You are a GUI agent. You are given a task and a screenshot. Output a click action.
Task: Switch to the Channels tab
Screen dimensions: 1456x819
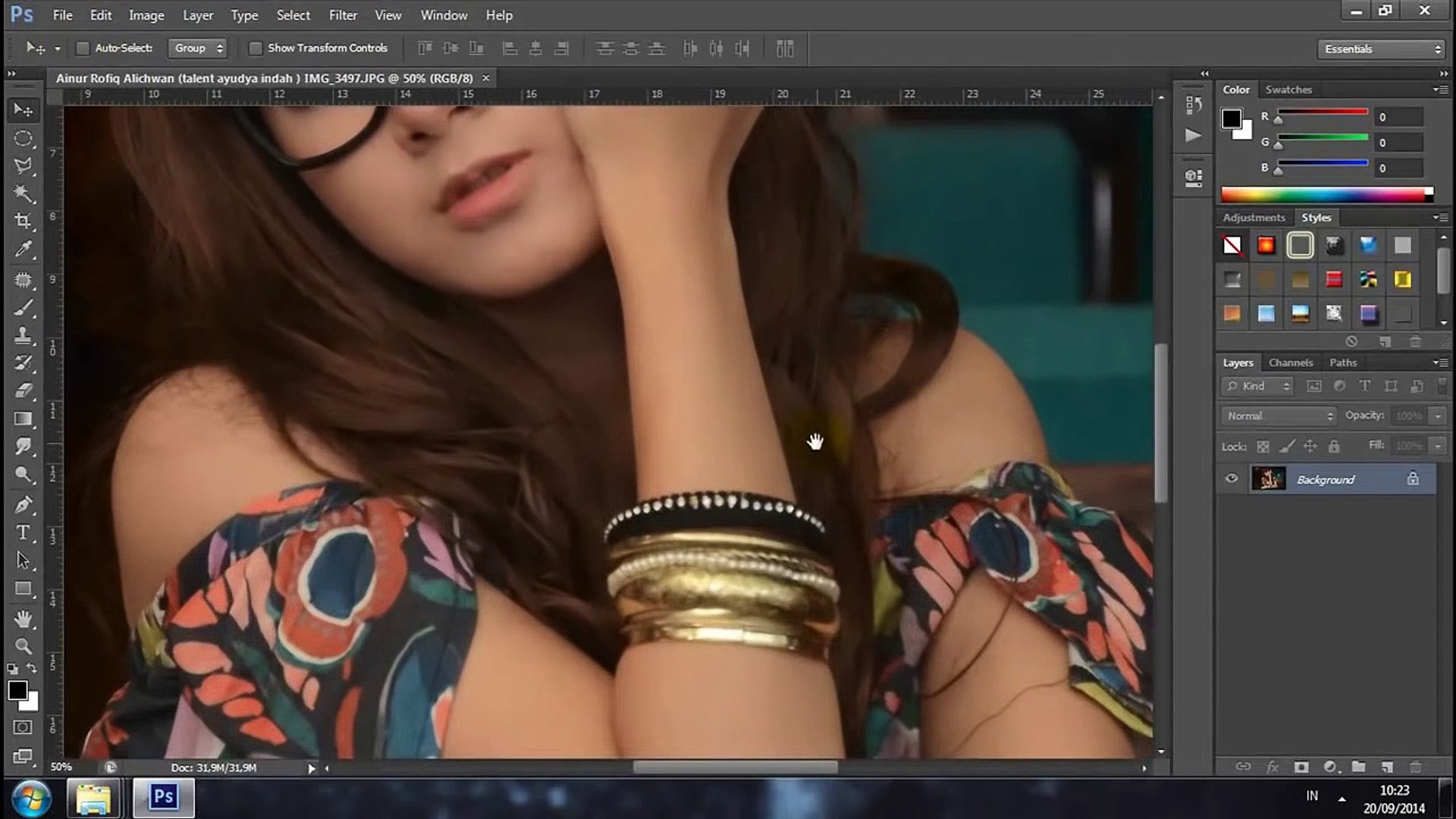click(1290, 362)
